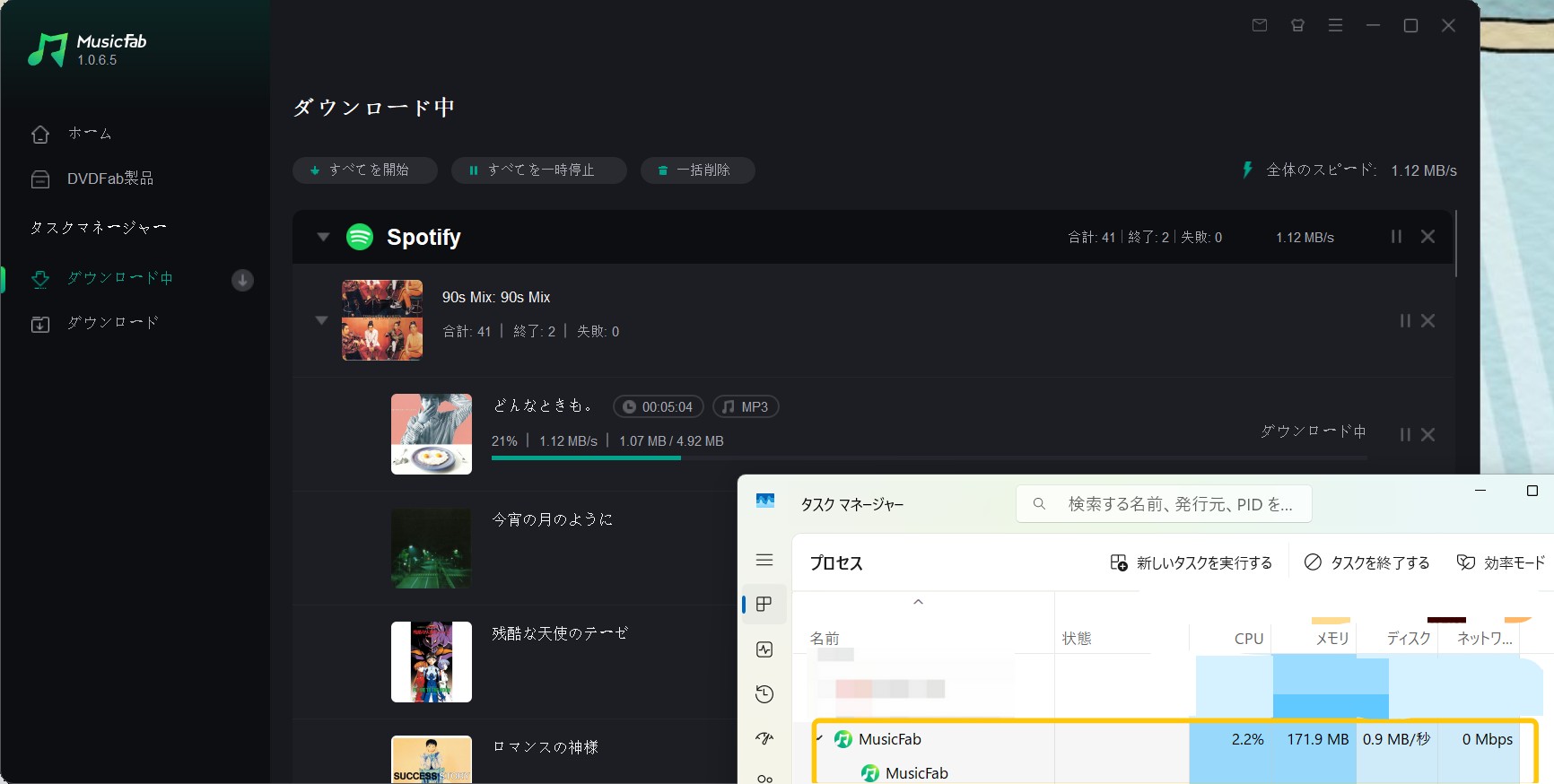Viewport: 1554px width, 784px height.
Task: Select the 残酷な天使のテーゼ track title
Action: tap(560, 633)
